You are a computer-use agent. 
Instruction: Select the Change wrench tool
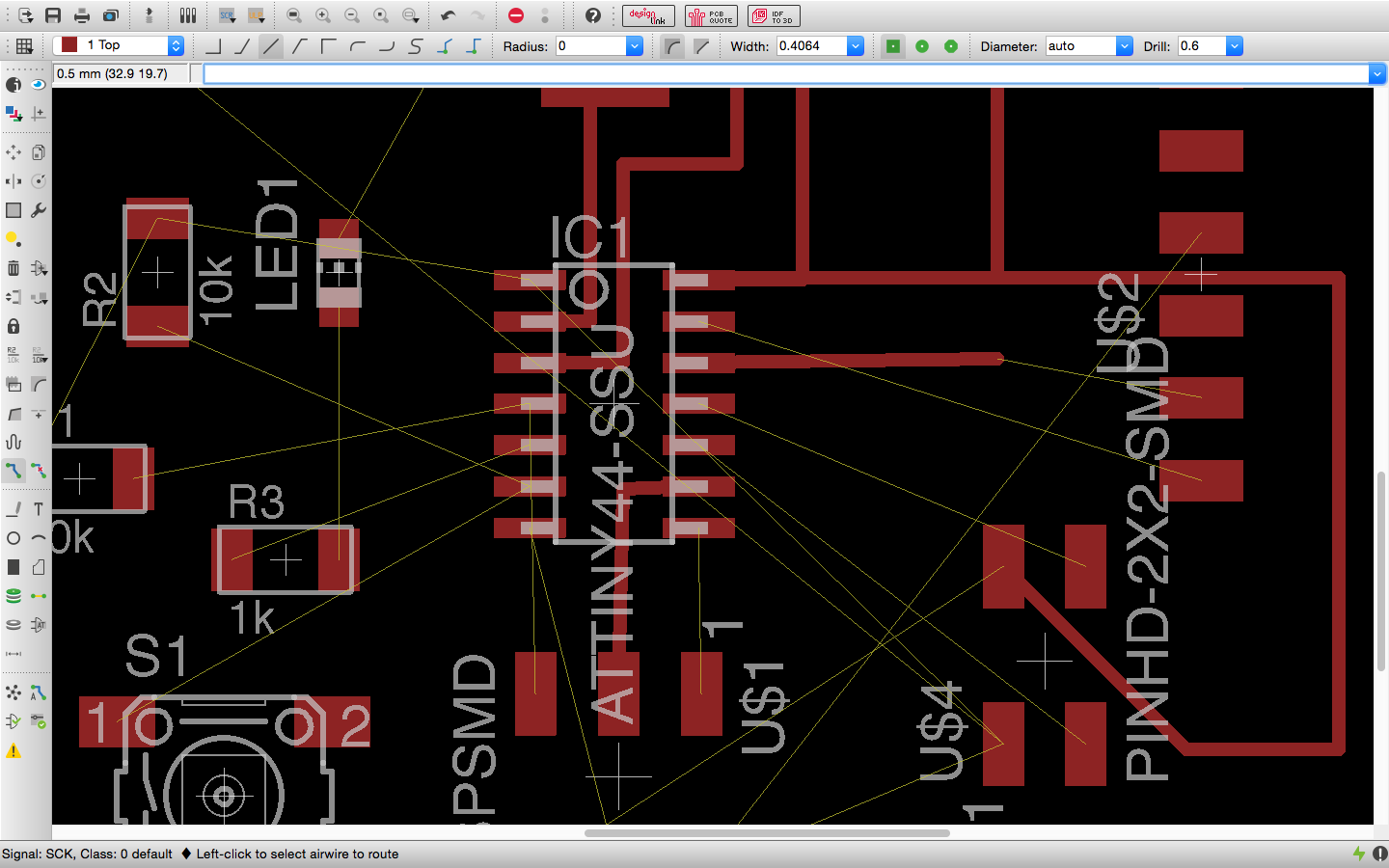point(39,210)
